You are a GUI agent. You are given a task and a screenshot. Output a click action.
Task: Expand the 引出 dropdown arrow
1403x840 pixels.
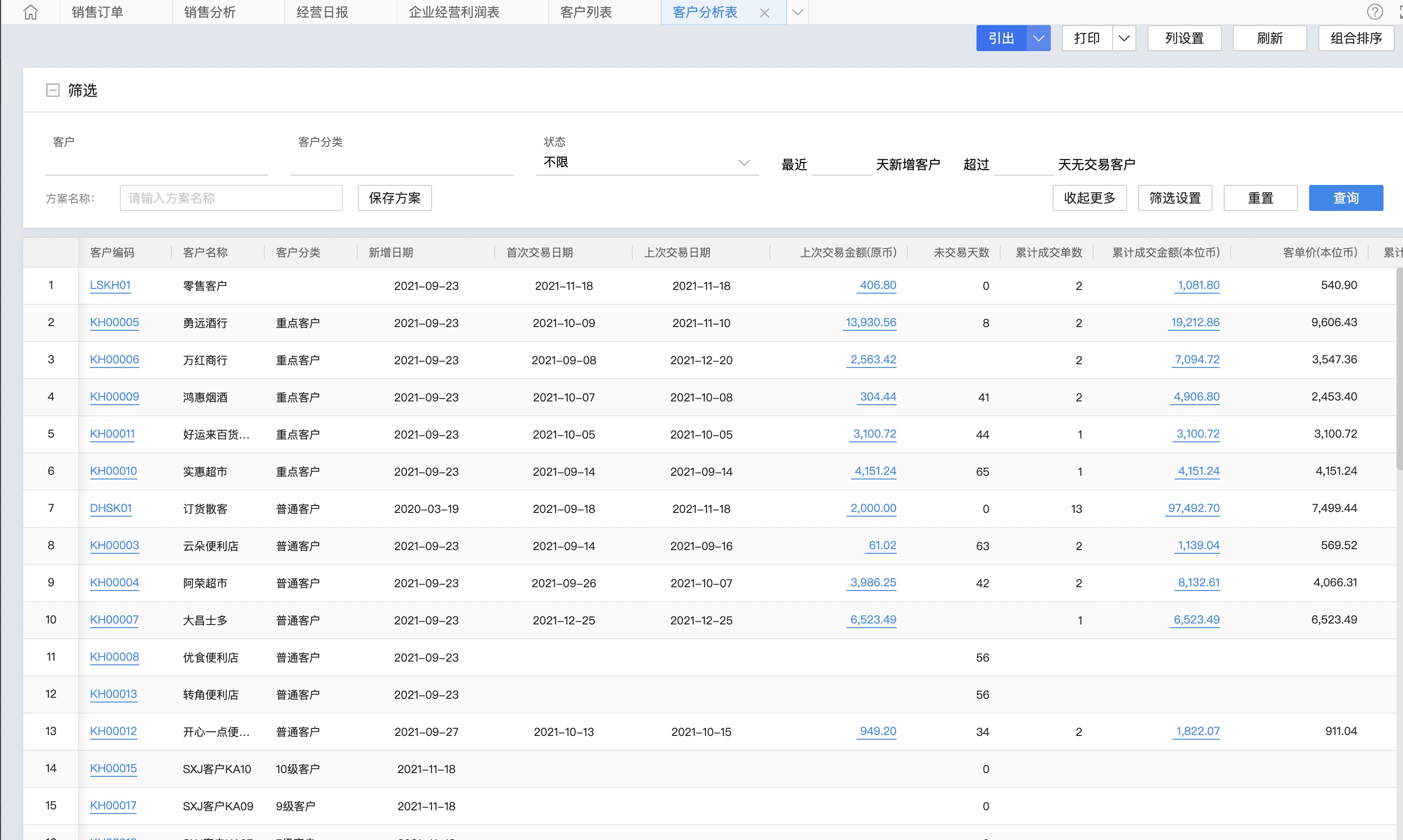click(1038, 39)
